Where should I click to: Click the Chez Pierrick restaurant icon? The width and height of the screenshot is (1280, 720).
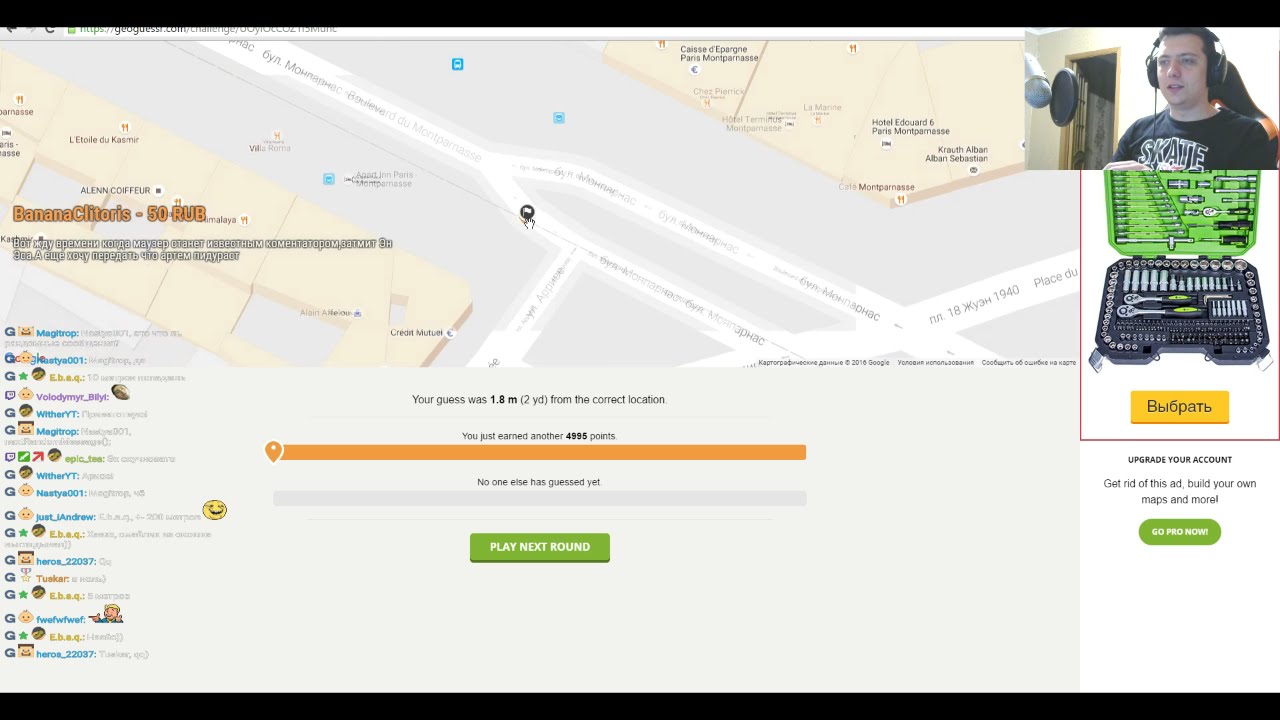707,102
